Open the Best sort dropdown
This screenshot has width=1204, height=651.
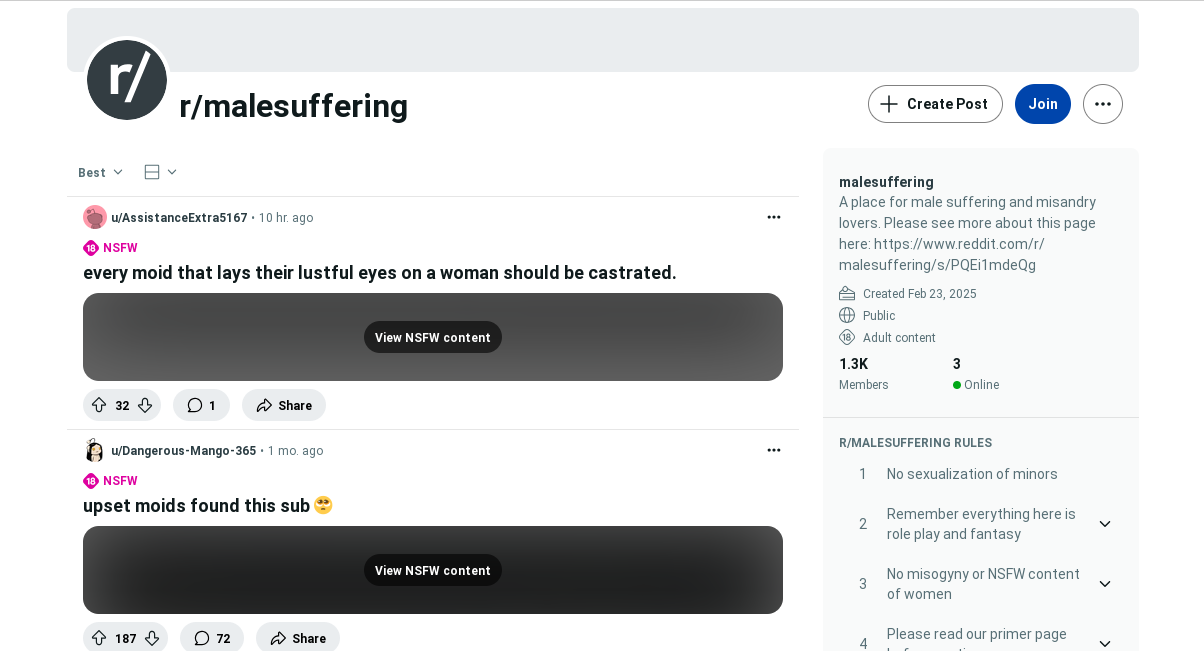tap(101, 172)
